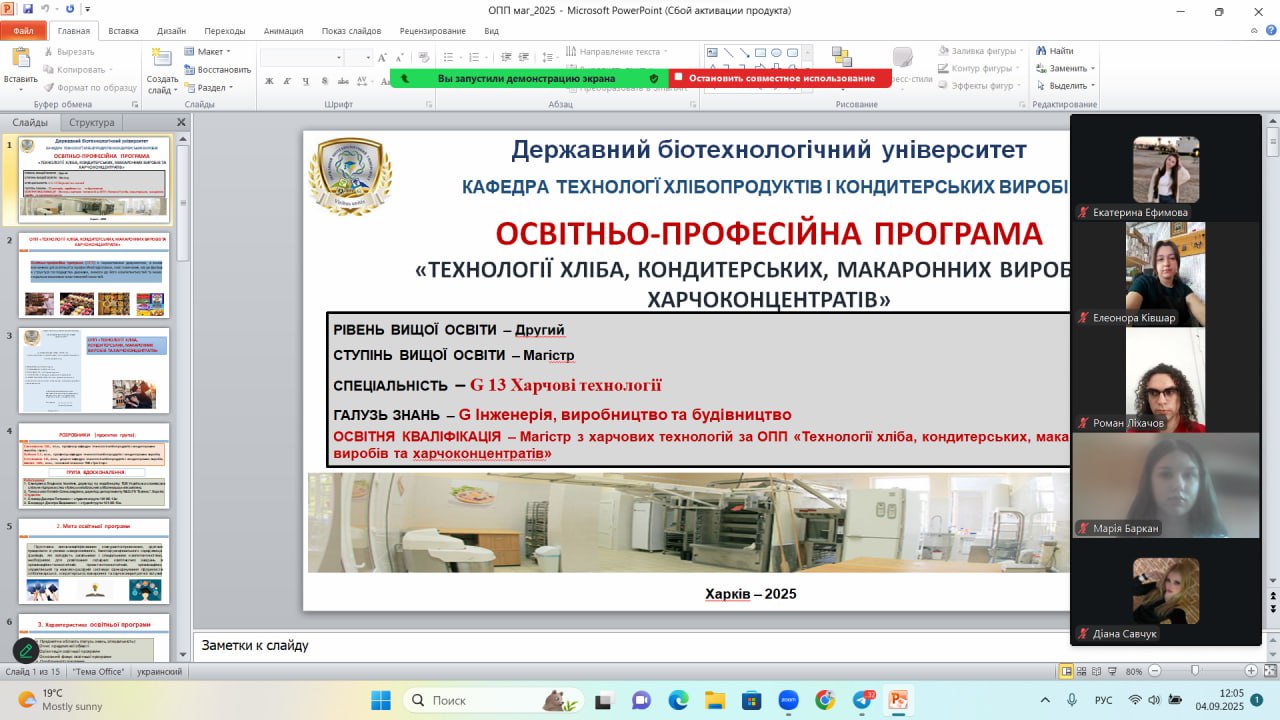Open Shape Outline (Контур фигуры) dropdown
Image resolution: width=1280 pixels, height=720 pixels.
(x=977, y=69)
